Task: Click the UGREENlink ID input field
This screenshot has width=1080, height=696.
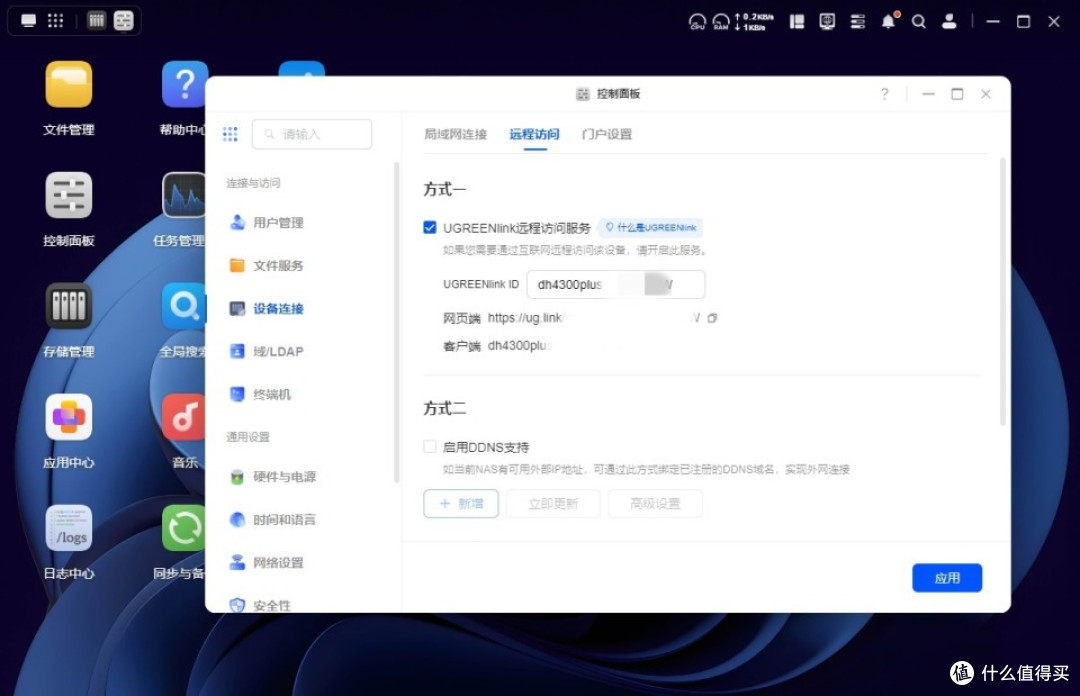Action: (x=616, y=285)
